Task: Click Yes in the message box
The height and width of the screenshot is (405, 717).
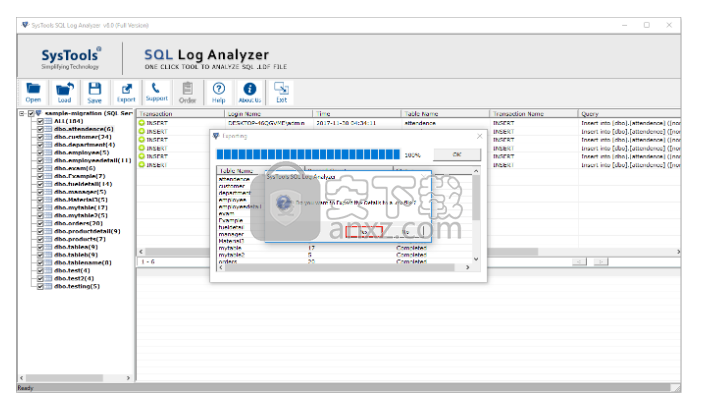Action: pyautogui.click(x=364, y=232)
